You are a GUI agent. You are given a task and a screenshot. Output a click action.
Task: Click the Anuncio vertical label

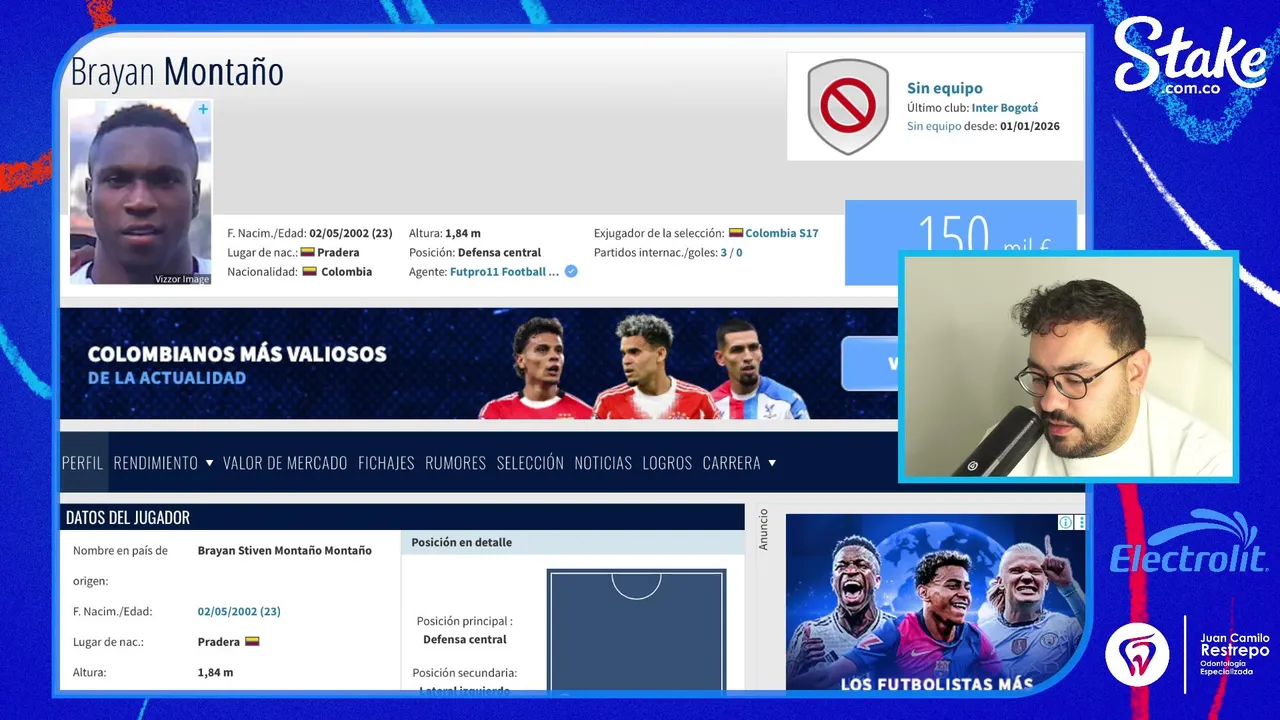pyautogui.click(x=764, y=529)
